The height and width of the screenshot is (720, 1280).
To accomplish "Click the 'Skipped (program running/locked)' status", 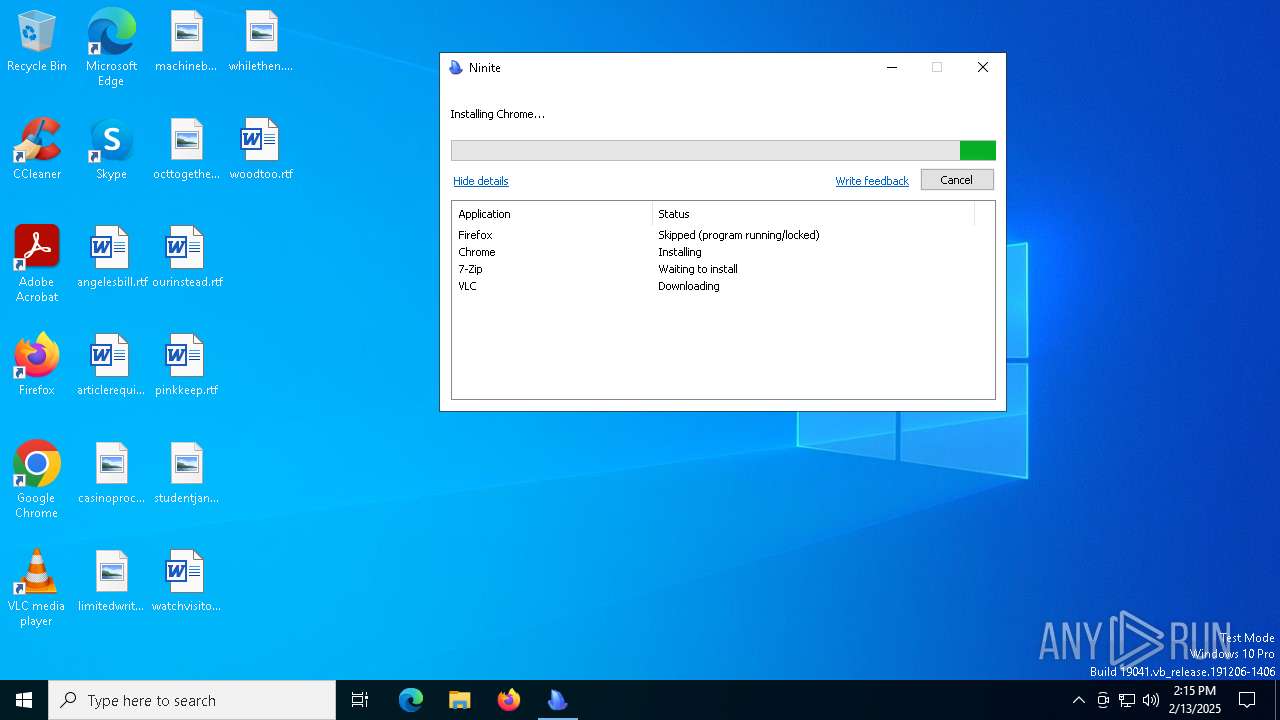I will (739, 235).
